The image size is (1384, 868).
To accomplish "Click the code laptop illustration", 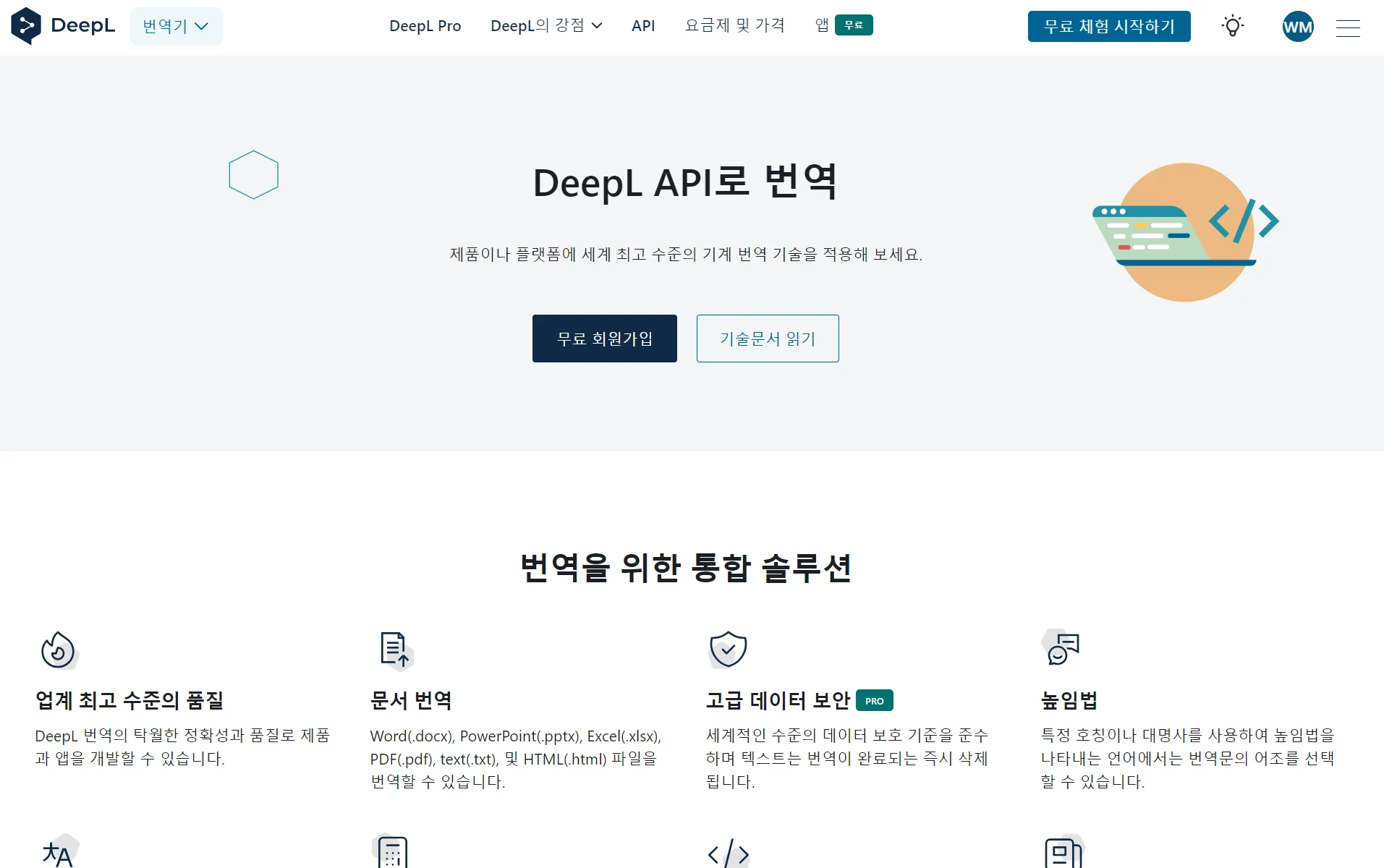I will [x=1186, y=232].
